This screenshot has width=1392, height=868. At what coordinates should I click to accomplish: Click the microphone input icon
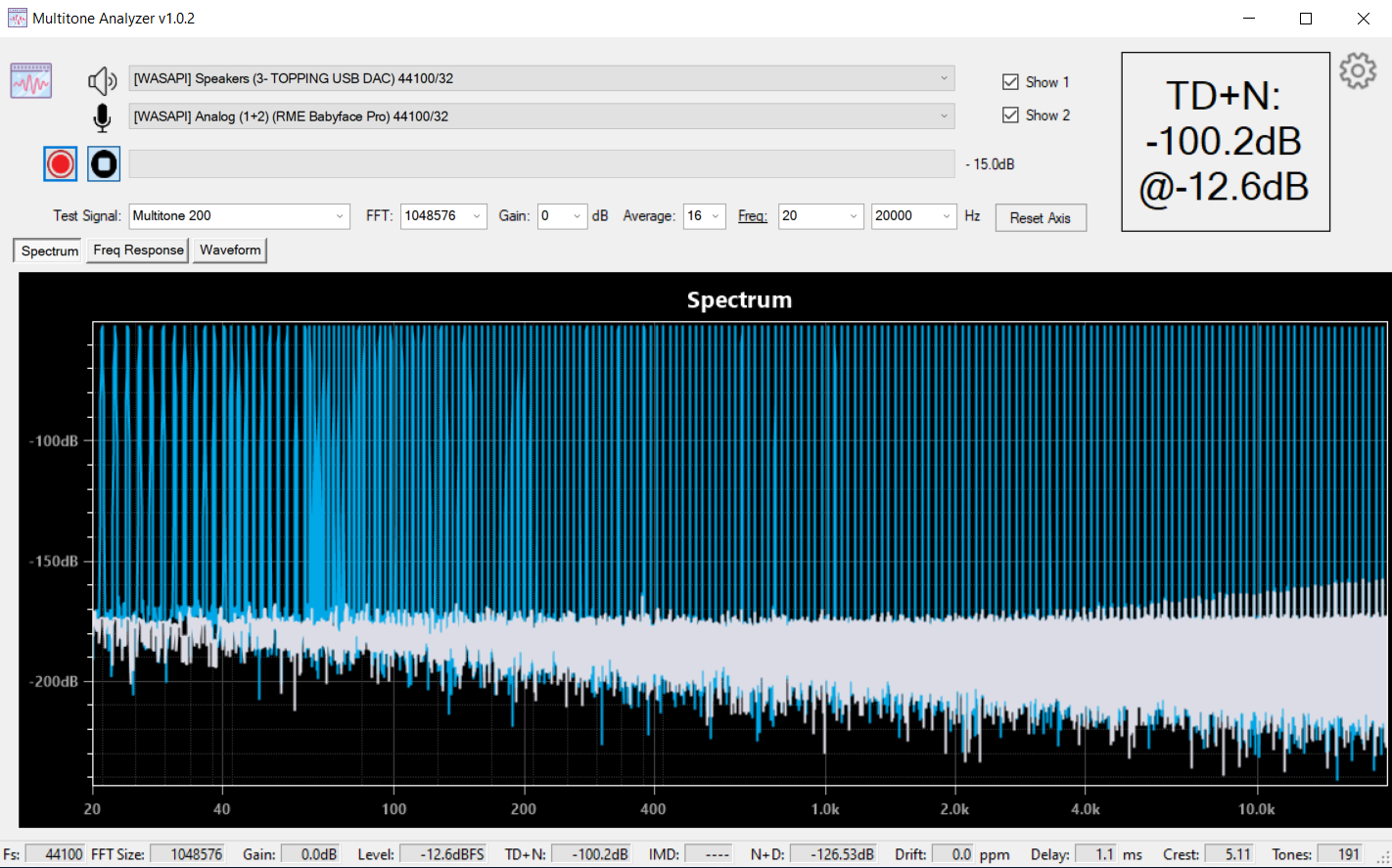[x=102, y=117]
